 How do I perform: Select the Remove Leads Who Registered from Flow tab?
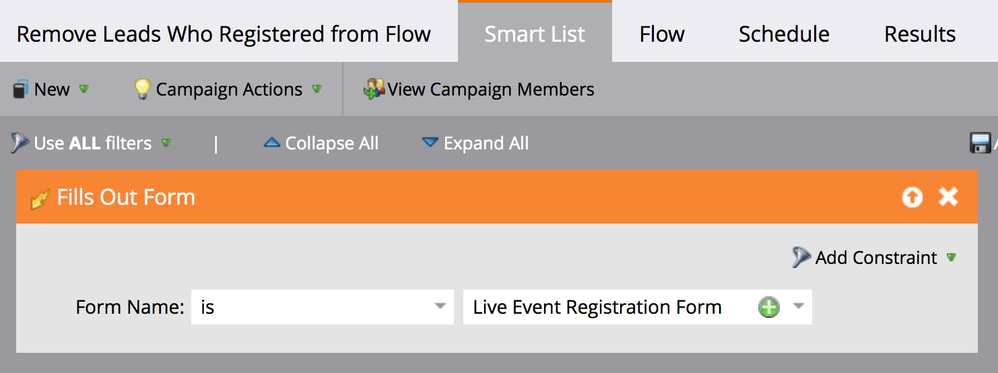(223, 34)
